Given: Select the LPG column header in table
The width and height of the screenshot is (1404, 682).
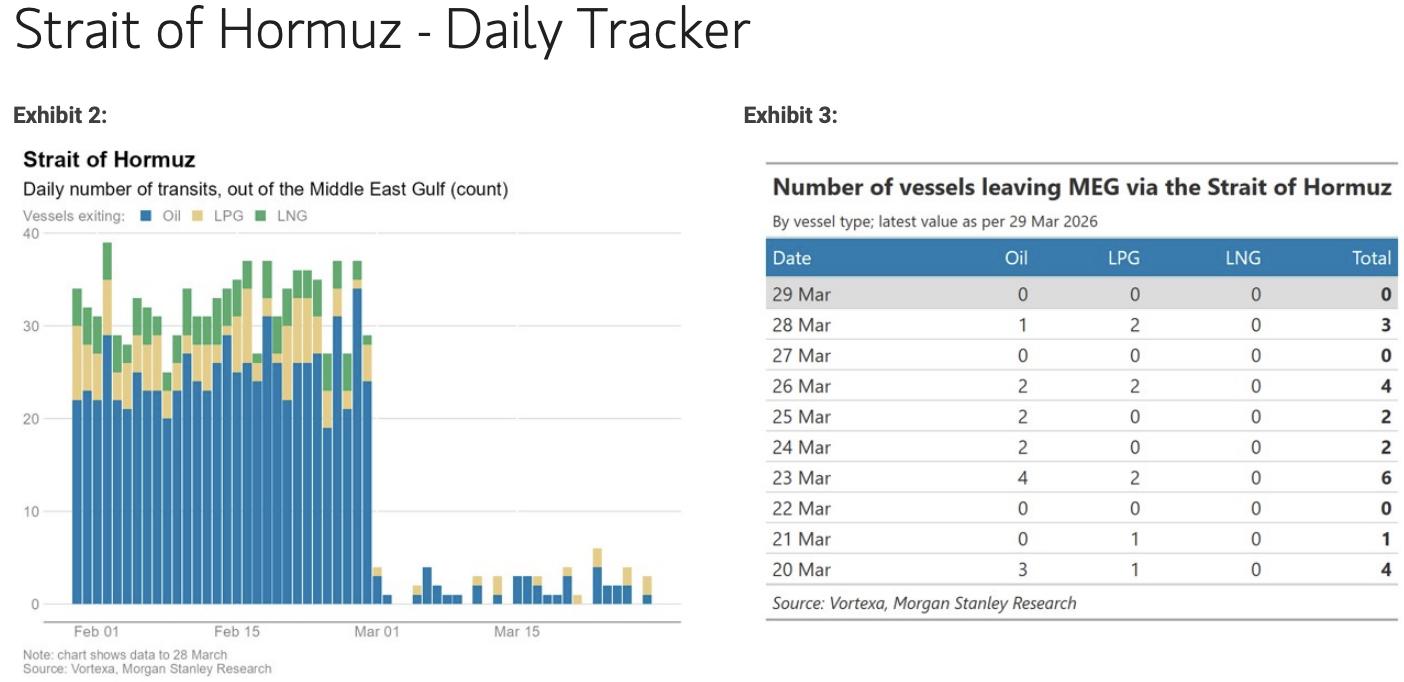Looking at the screenshot, I should [1125, 258].
